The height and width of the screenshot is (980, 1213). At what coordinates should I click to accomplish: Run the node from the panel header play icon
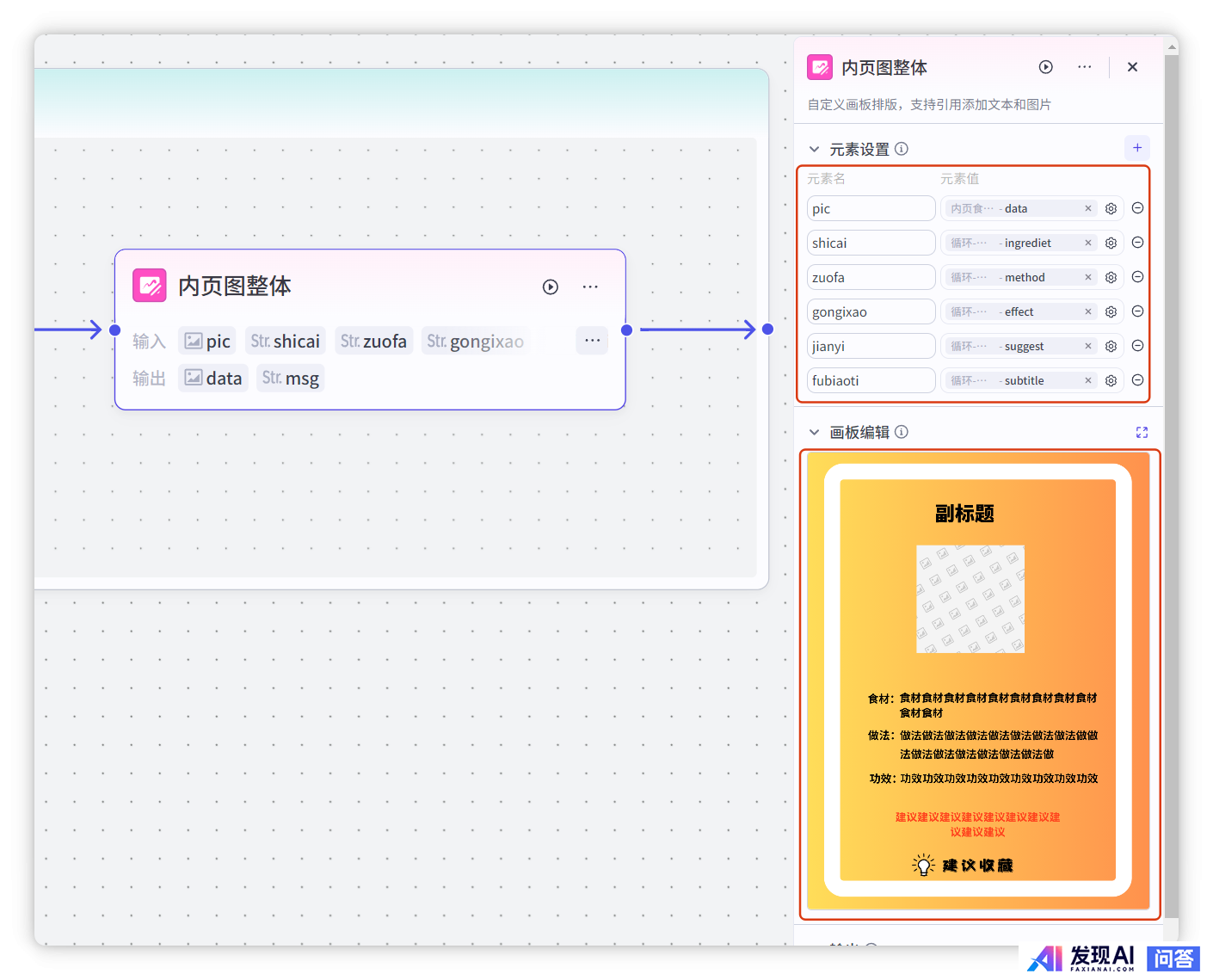pos(1045,67)
